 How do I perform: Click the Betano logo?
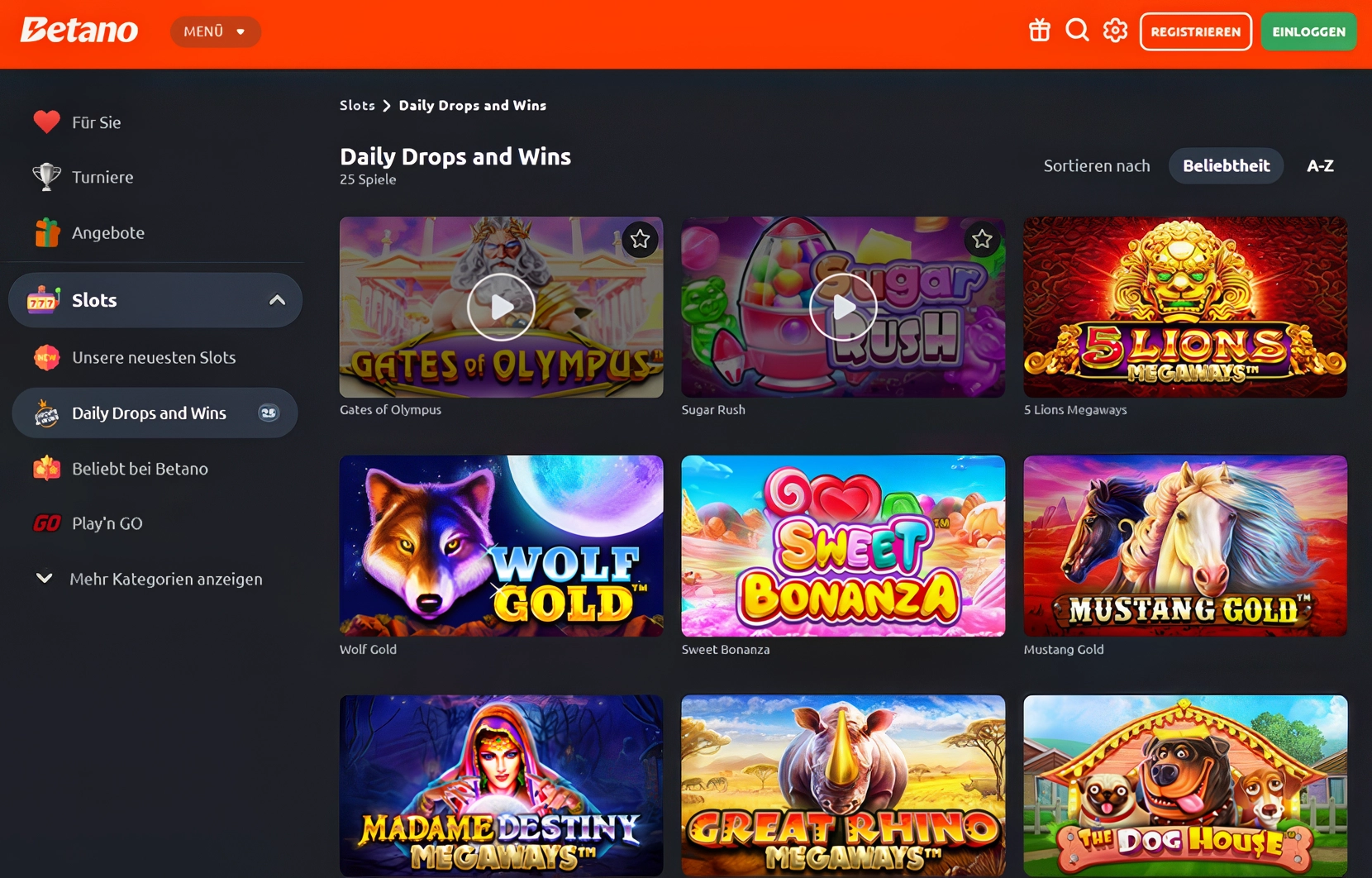79,31
